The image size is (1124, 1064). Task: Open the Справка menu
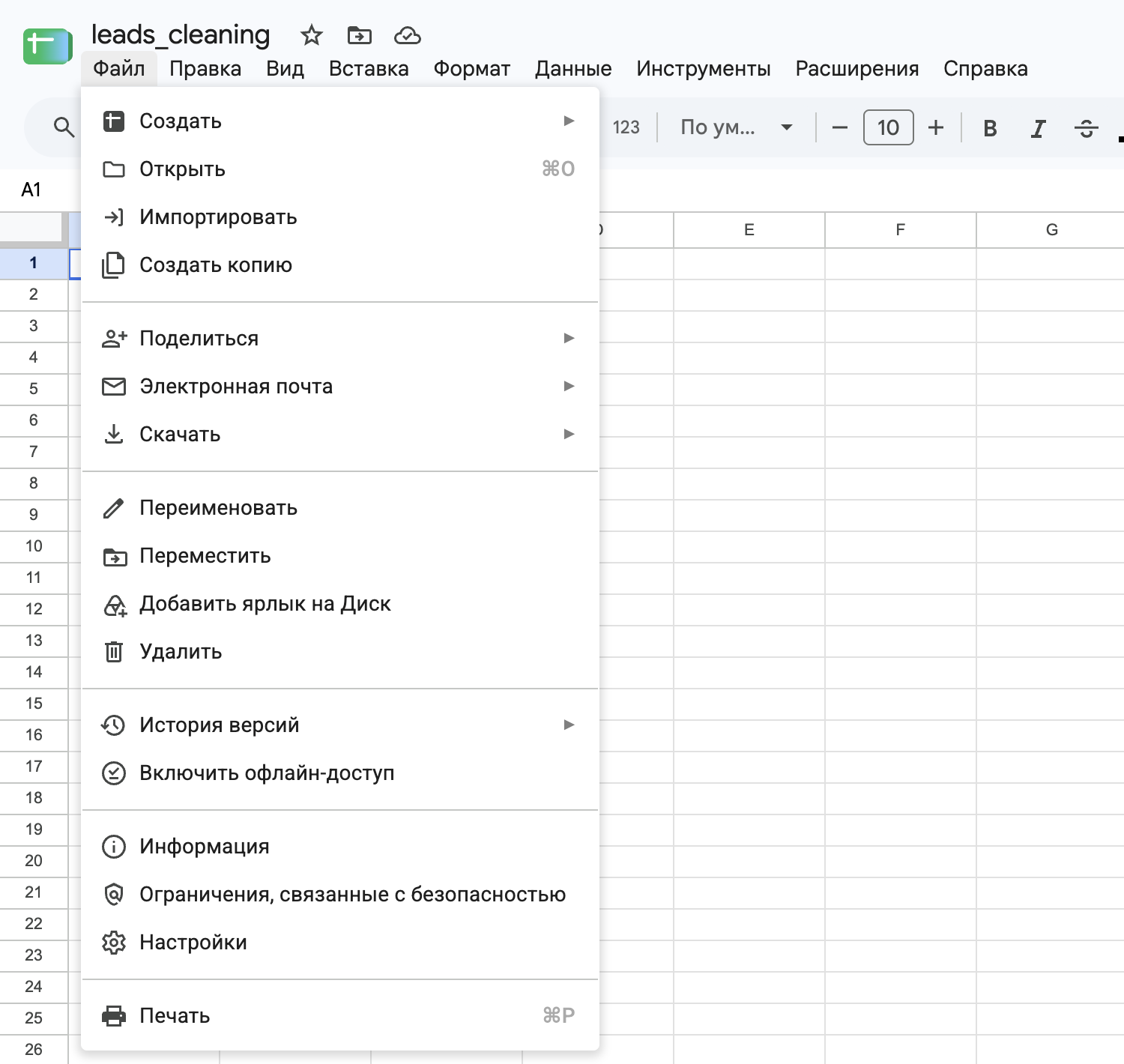point(985,69)
